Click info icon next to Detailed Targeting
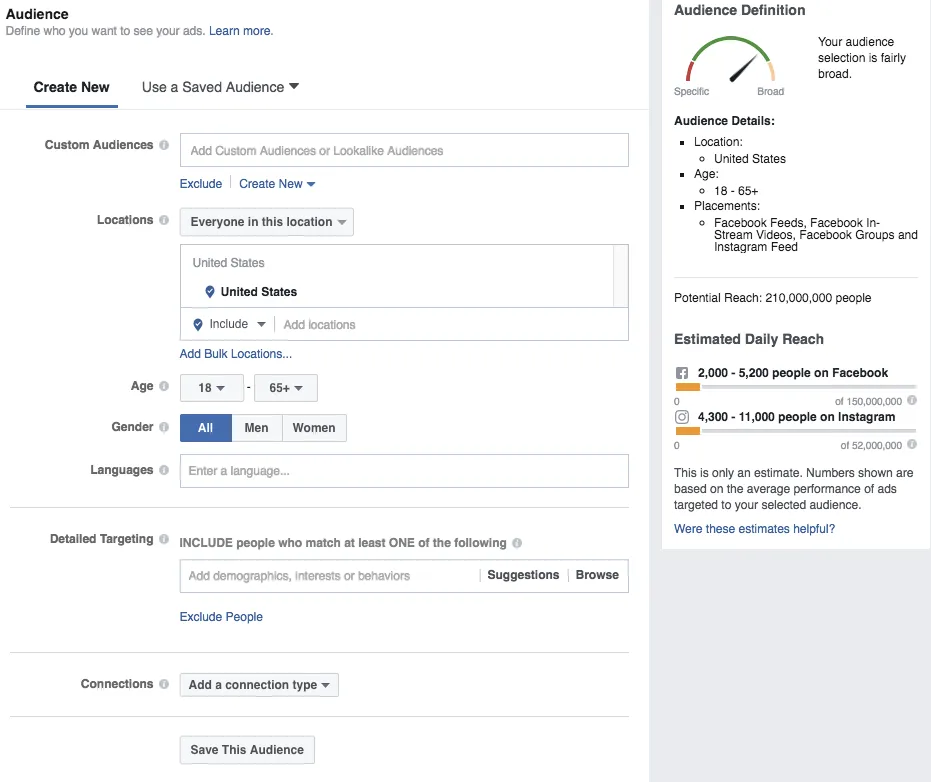 [164, 539]
